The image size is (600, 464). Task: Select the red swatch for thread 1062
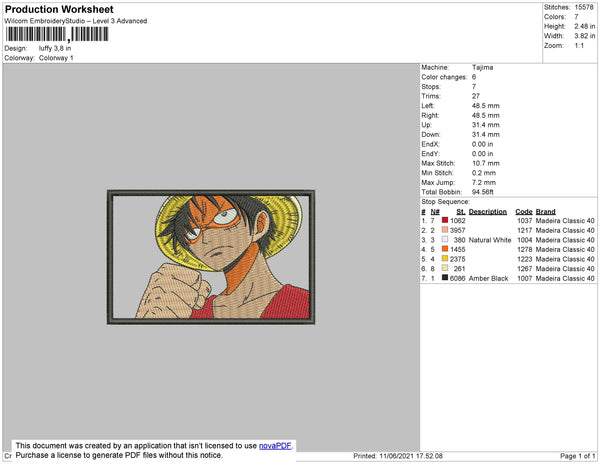(445, 220)
